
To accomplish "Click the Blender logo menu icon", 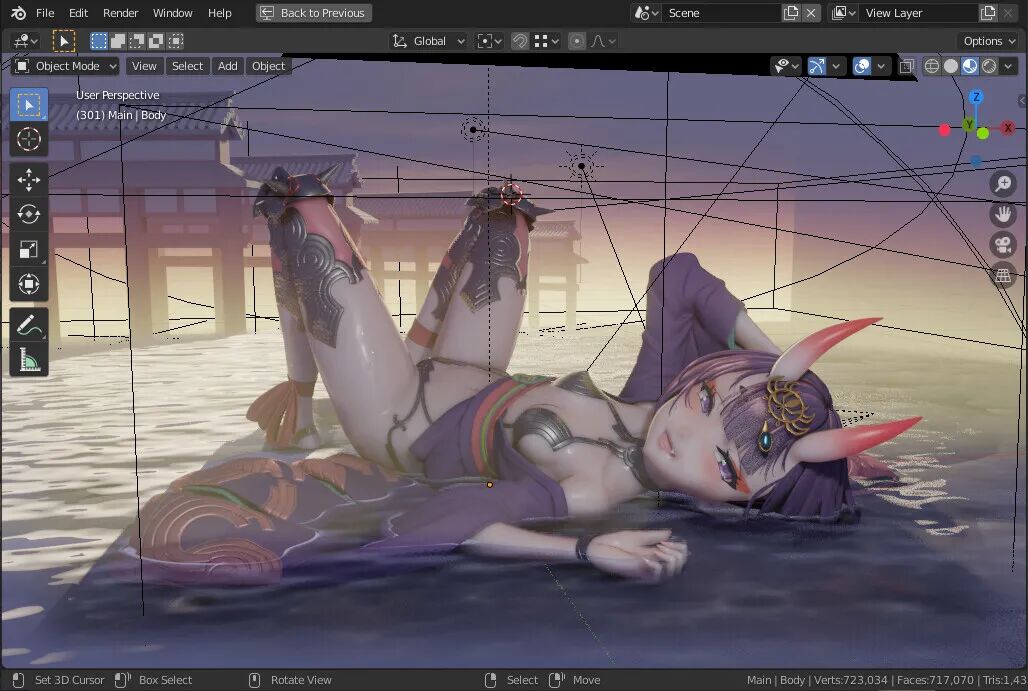I will coord(18,13).
